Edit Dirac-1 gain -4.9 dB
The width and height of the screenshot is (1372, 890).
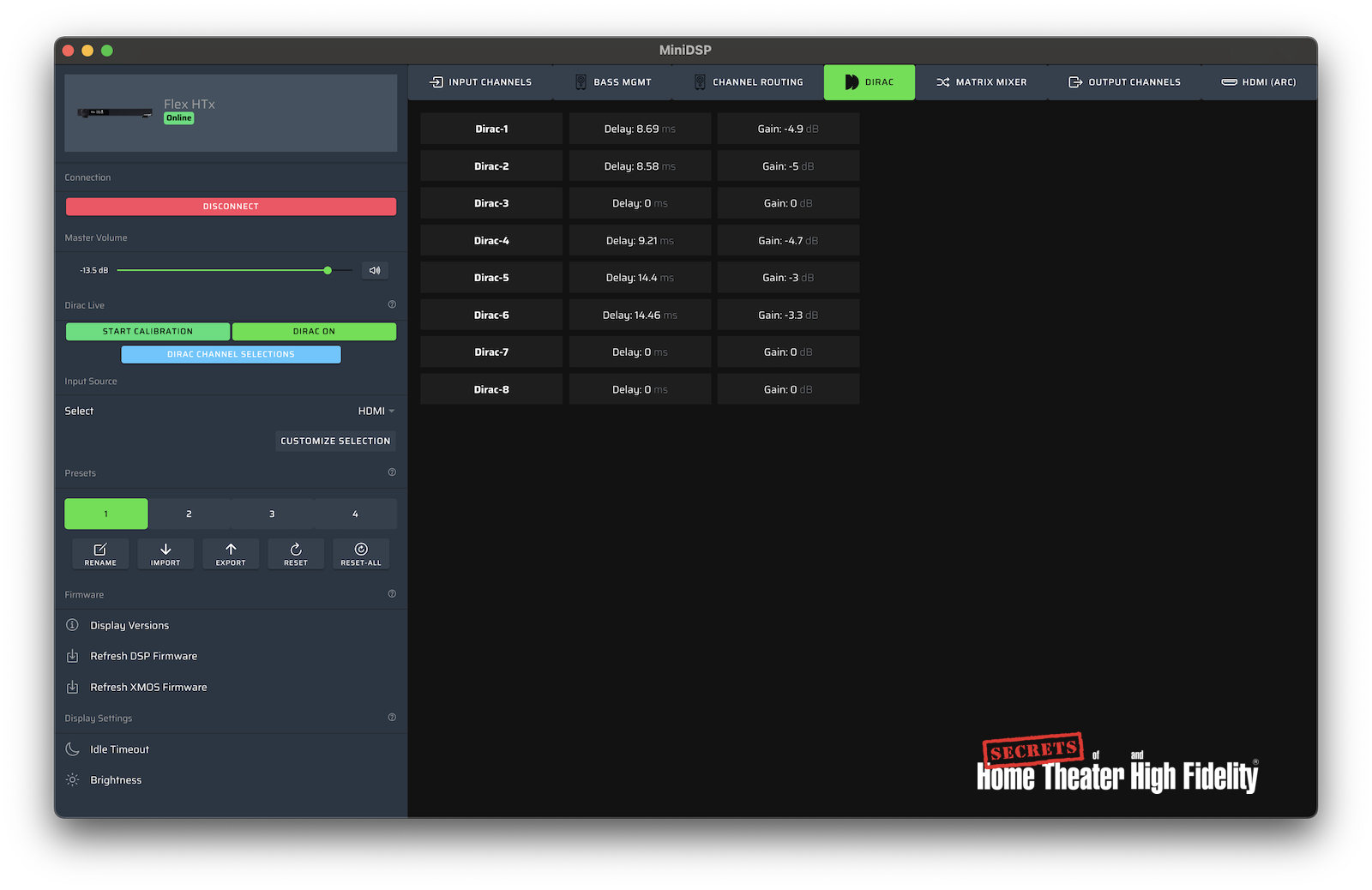click(788, 129)
